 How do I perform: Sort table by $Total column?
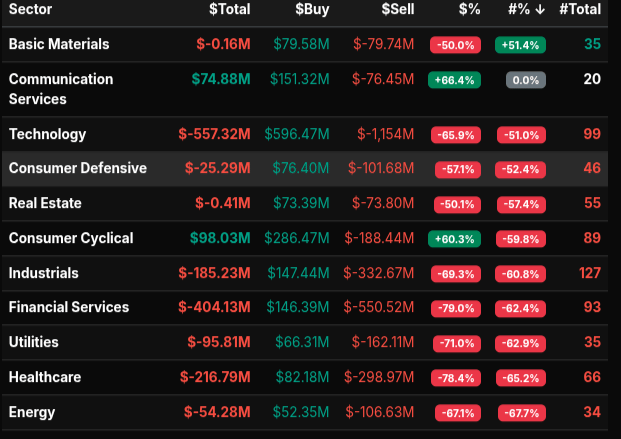pos(229,10)
